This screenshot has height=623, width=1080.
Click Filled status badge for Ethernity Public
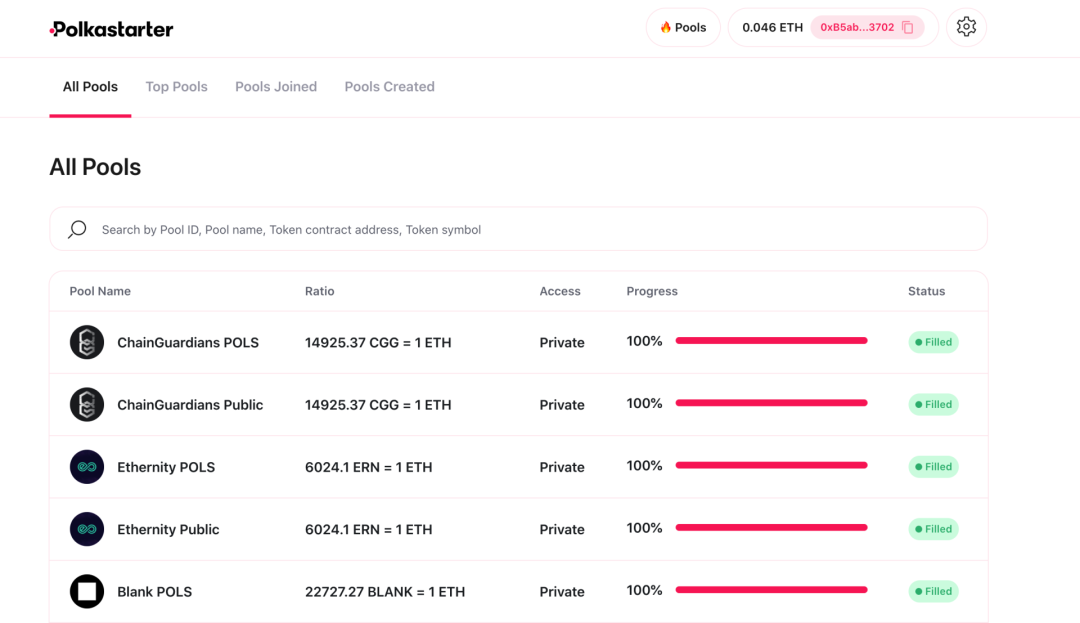click(x=933, y=529)
